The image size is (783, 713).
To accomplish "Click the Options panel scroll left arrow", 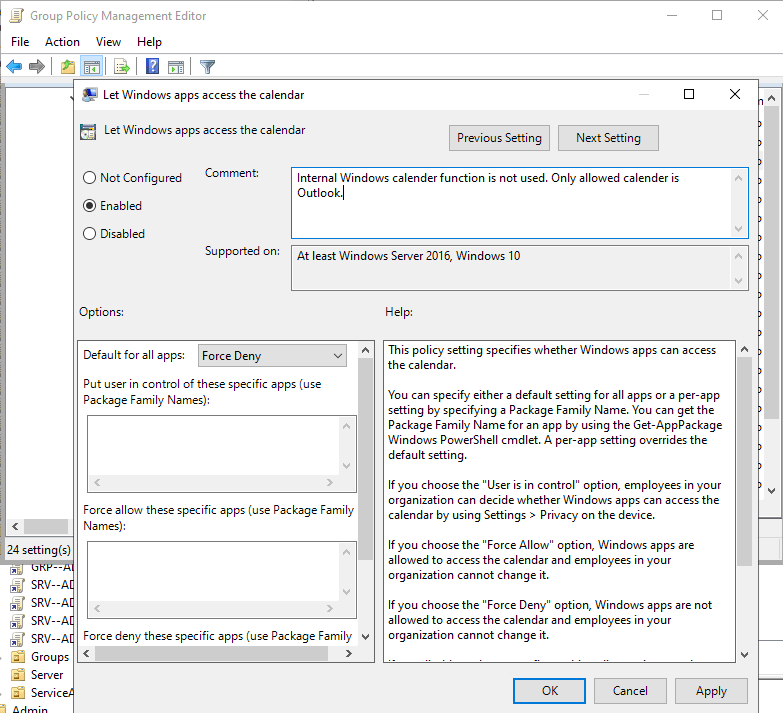I will [x=86, y=653].
